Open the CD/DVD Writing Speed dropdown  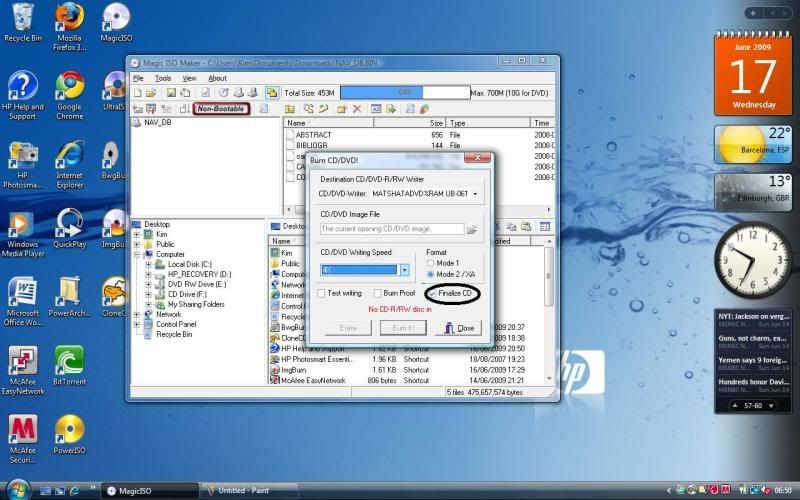[x=405, y=270]
